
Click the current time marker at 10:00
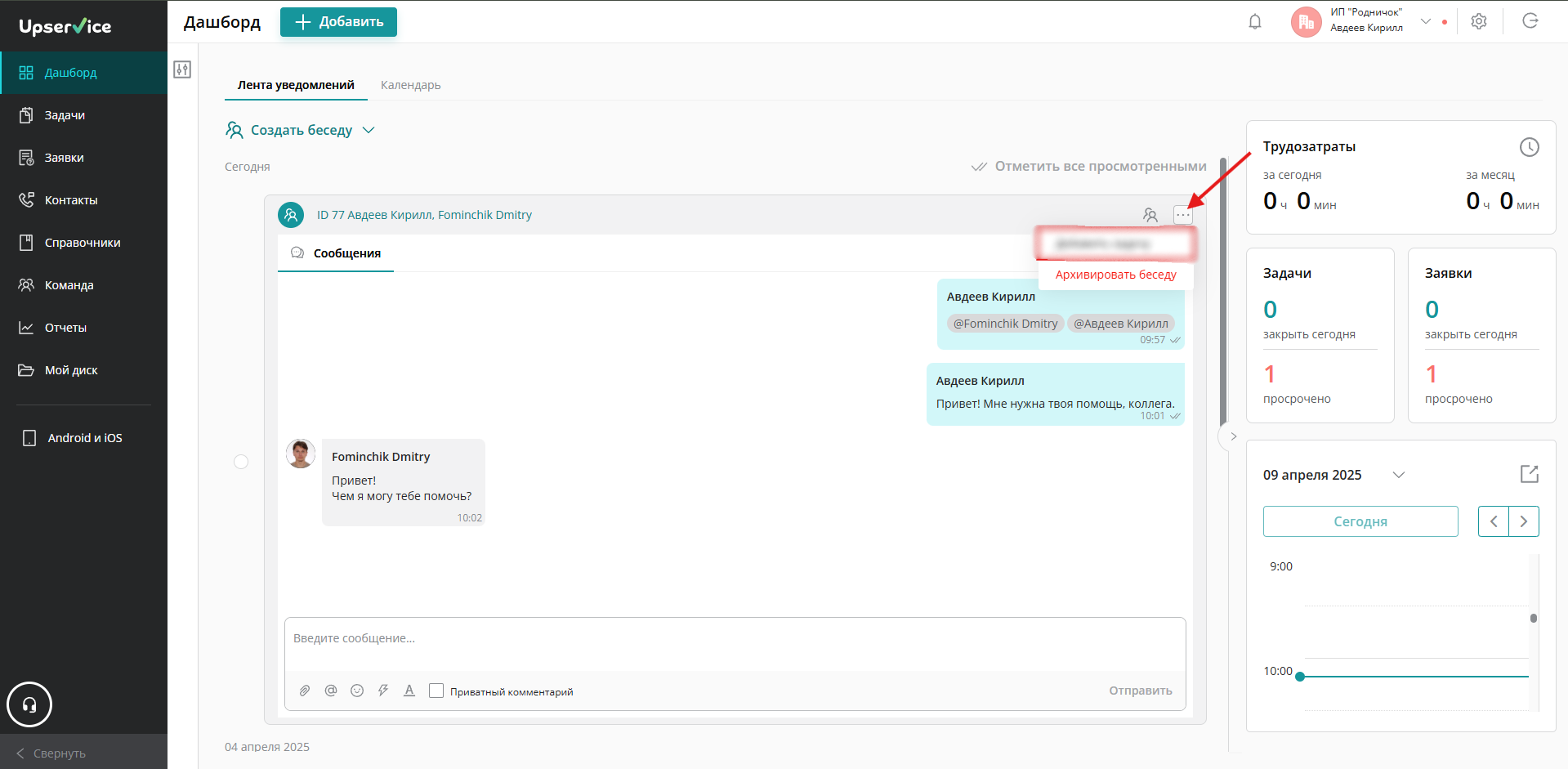pyautogui.click(x=1300, y=677)
